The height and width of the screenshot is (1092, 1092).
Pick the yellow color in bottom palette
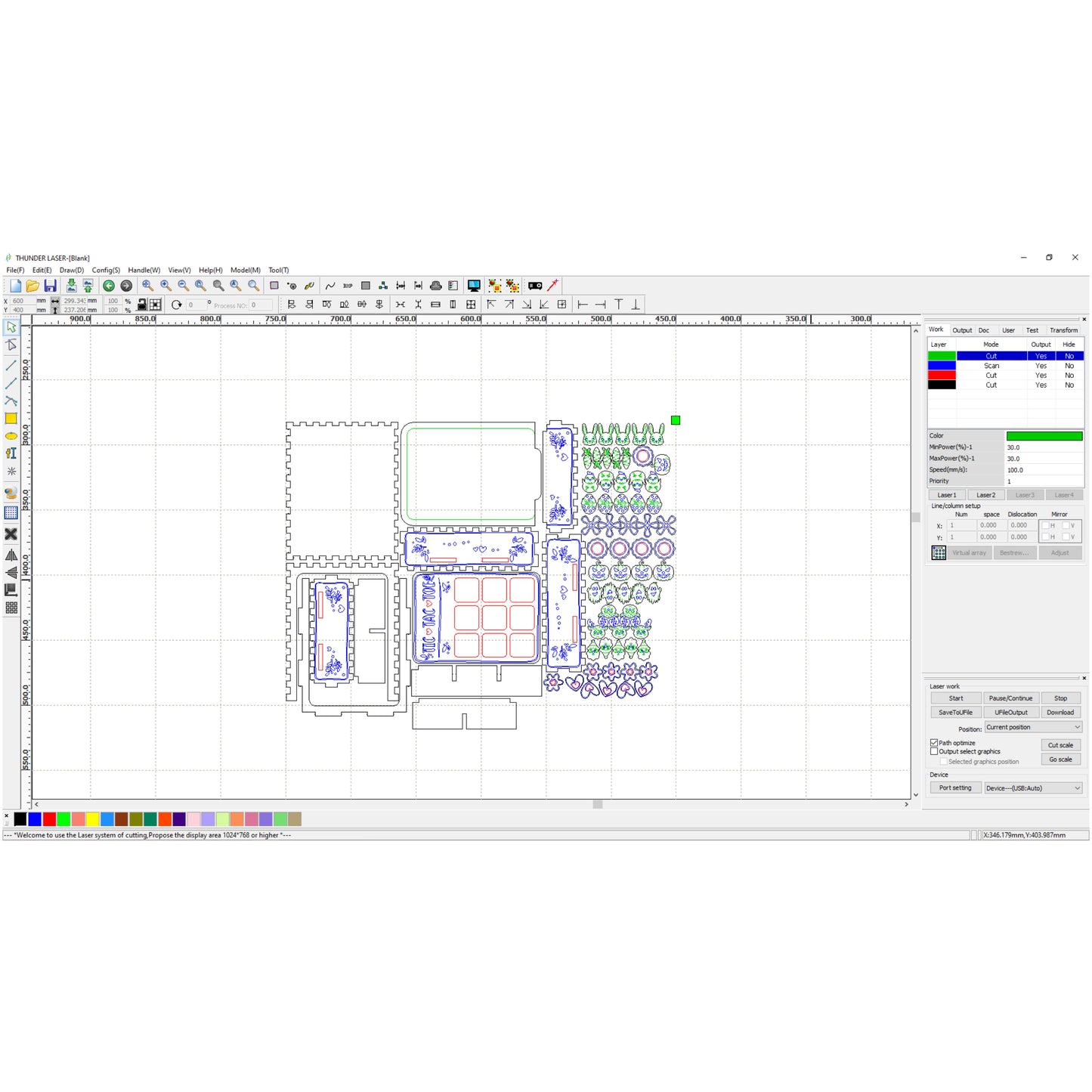tap(92, 819)
